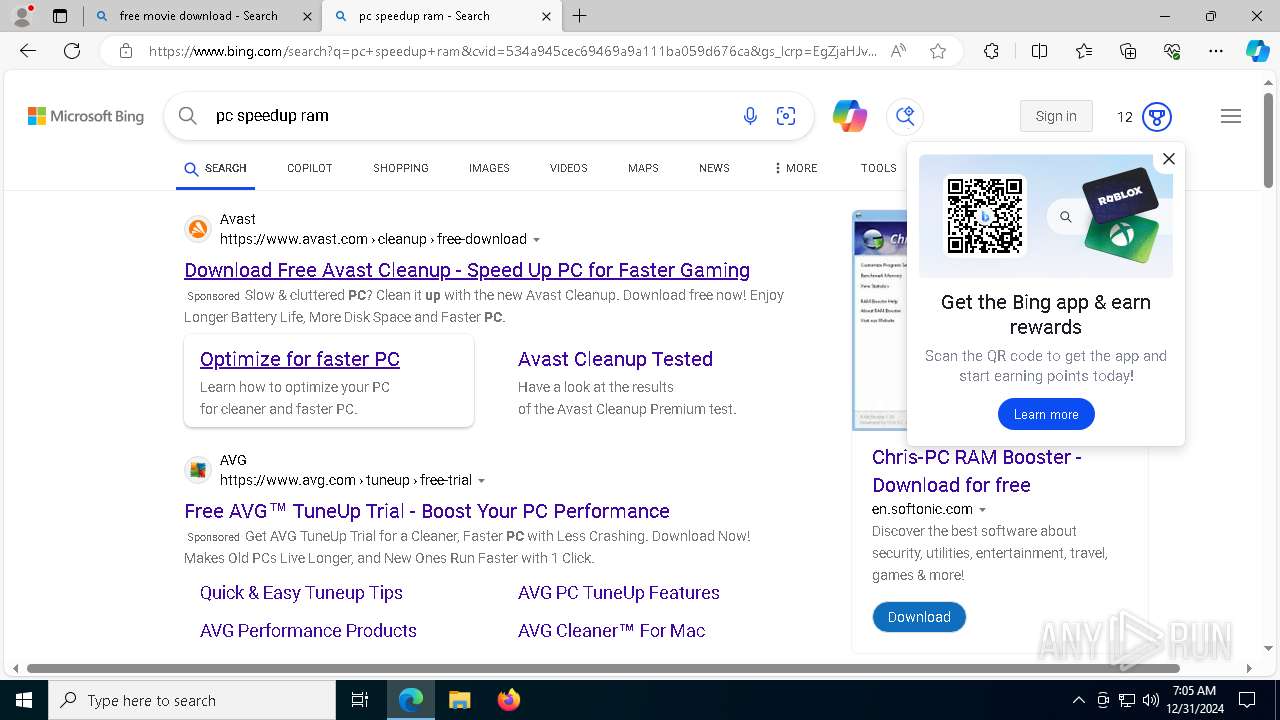This screenshot has height=720, width=1280.
Task: Click the new tab plus button
Action: point(580,16)
